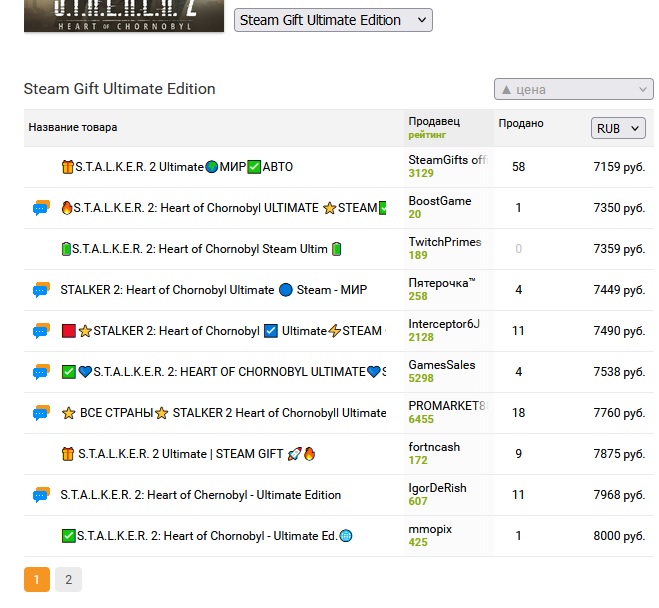Click fire icon in BoostGame offer title

[66, 208]
